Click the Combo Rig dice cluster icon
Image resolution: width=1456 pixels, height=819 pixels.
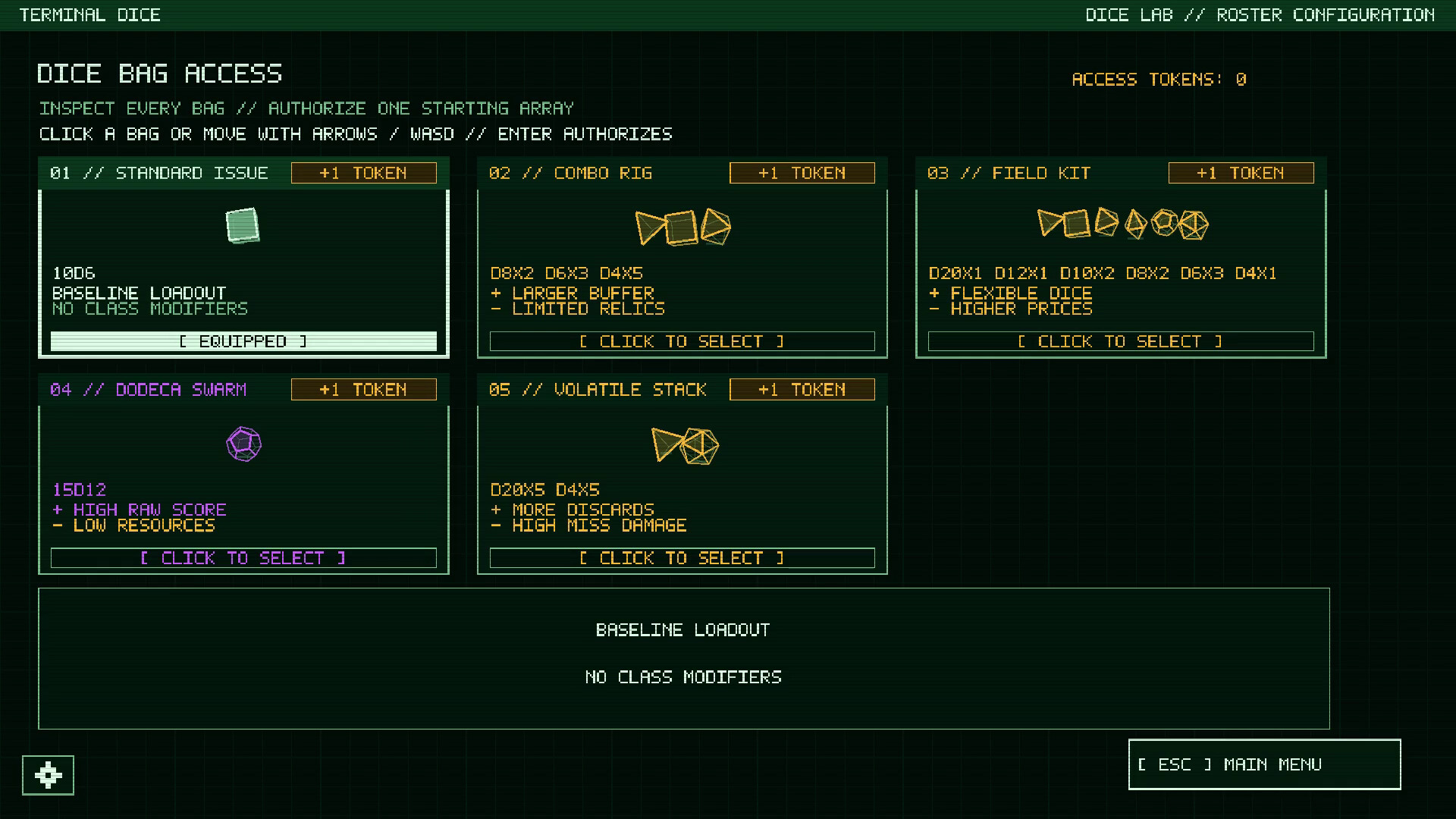pyautogui.click(x=682, y=227)
